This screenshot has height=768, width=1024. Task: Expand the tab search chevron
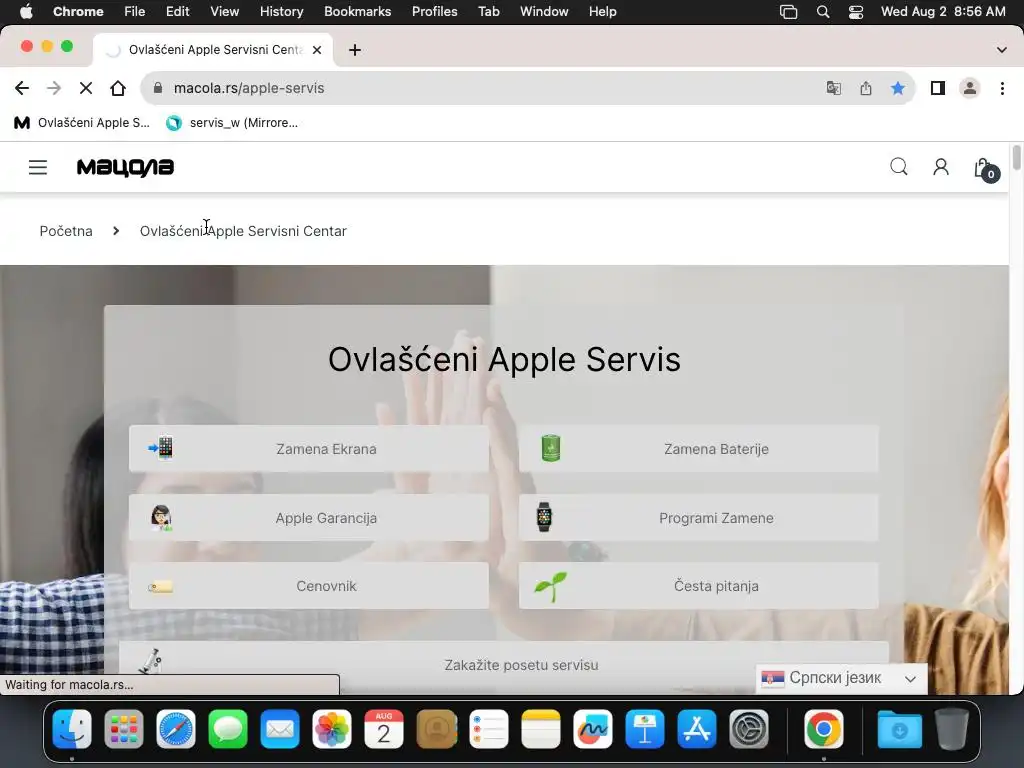point(1001,50)
